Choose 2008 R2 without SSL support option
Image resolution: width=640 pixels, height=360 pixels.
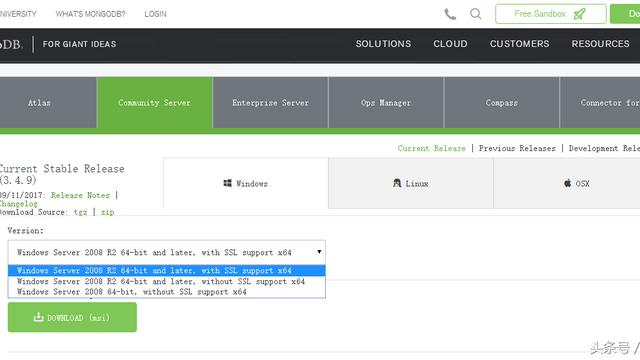coord(167,281)
